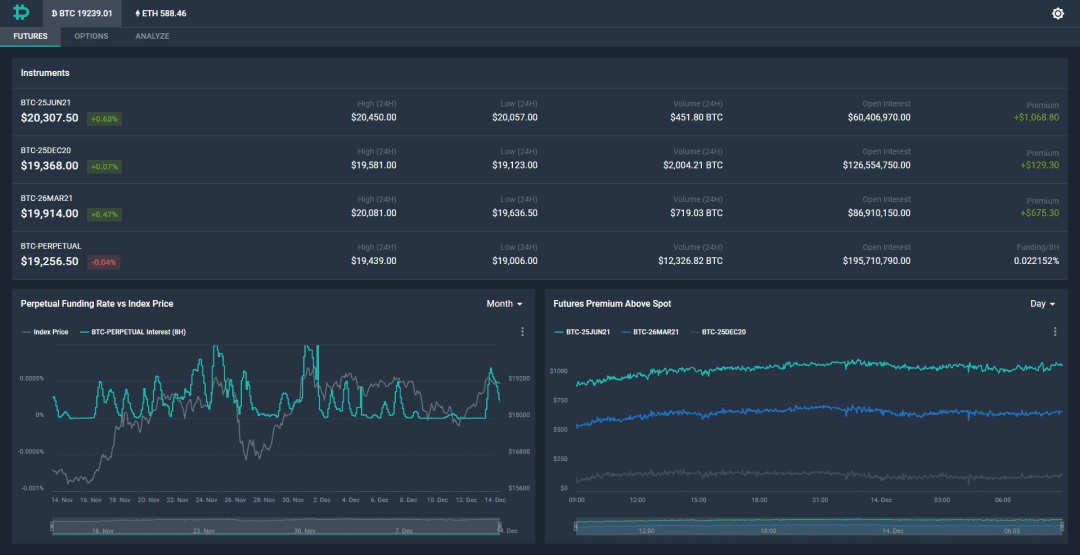Click the +0.47% change badge
The width and height of the screenshot is (1080, 555).
click(105, 214)
